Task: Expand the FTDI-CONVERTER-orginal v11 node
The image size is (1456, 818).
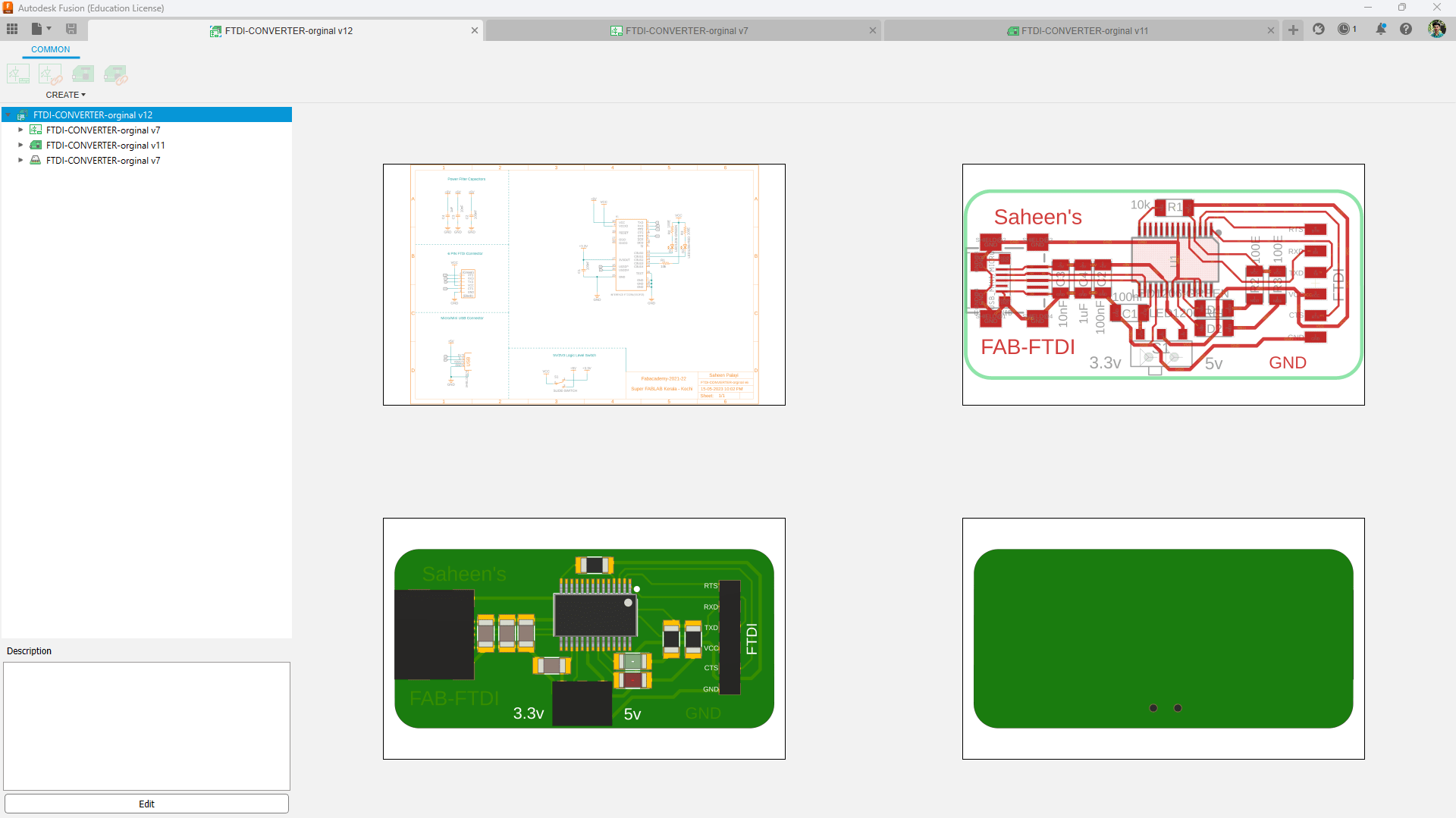Action: tap(20, 146)
